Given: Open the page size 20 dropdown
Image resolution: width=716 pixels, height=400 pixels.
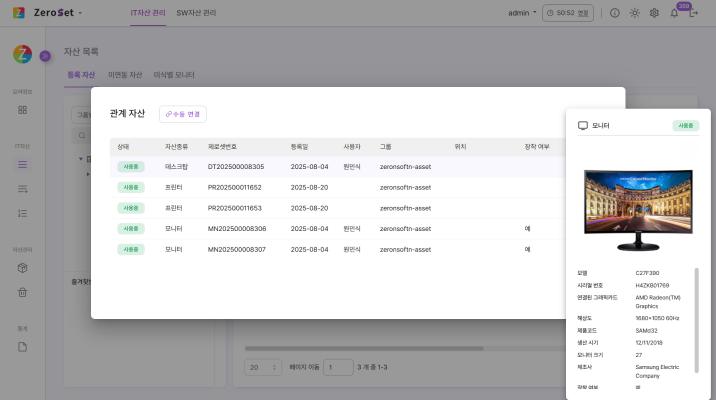Looking at the screenshot, I should coord(263,367).
